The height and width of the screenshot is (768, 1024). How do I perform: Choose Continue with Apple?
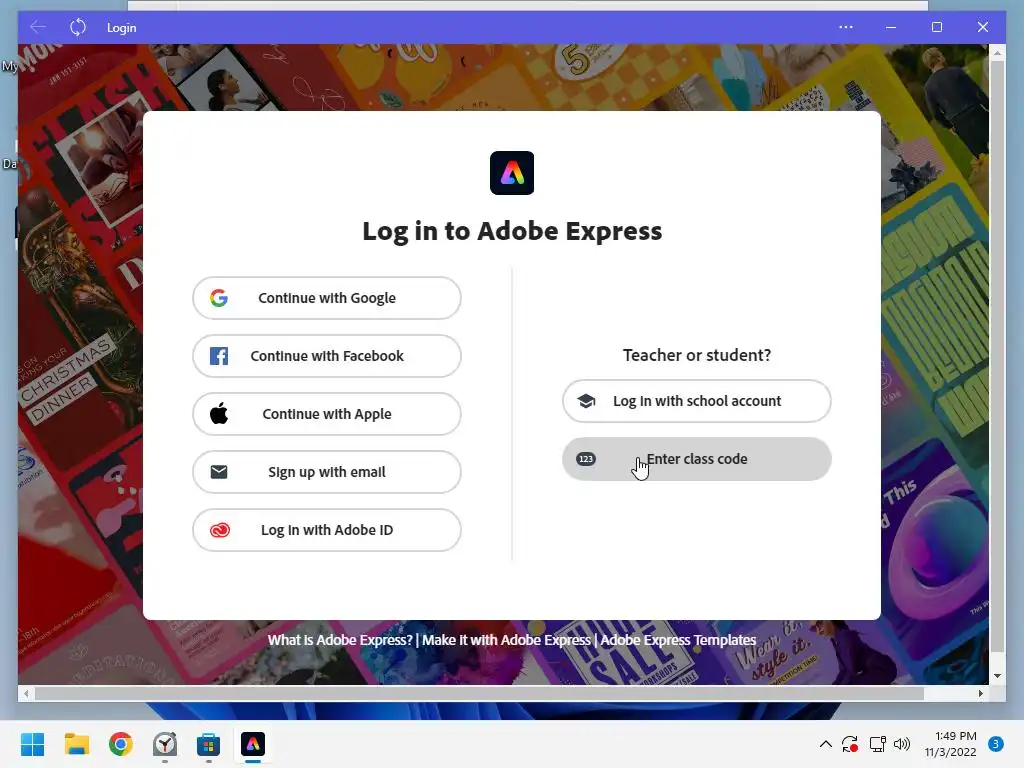point(327,414)
